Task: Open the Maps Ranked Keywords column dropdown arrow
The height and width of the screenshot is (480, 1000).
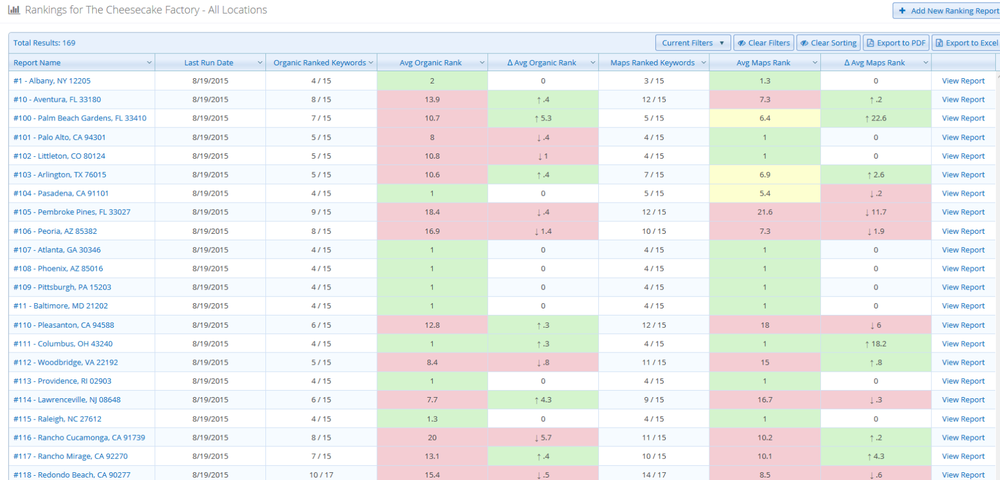Action: tap(703, 62)
